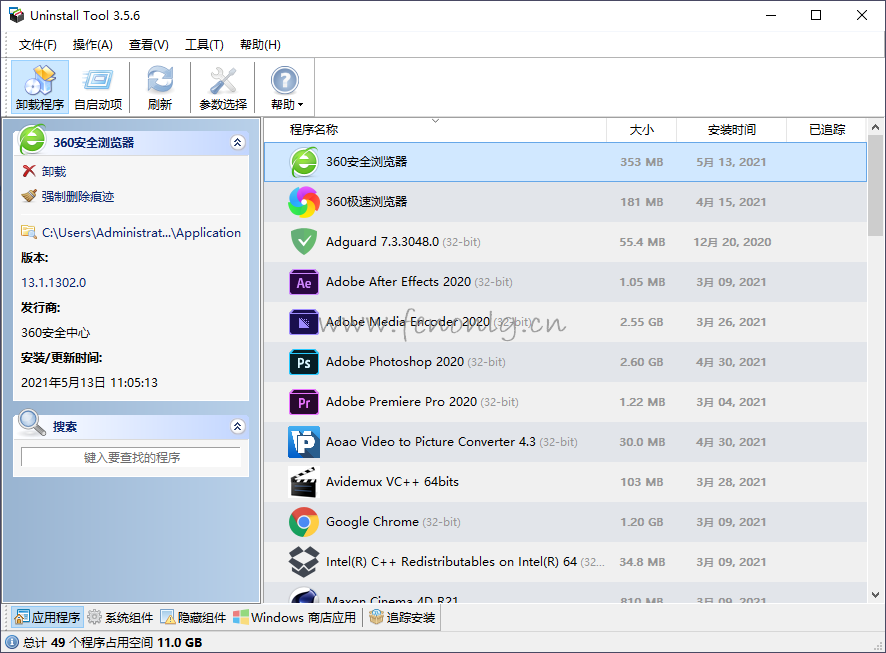Click the text "Avidemux VC++ 64bits"
The height and width of the screenshot is (653, 886).
coord(392,482)
